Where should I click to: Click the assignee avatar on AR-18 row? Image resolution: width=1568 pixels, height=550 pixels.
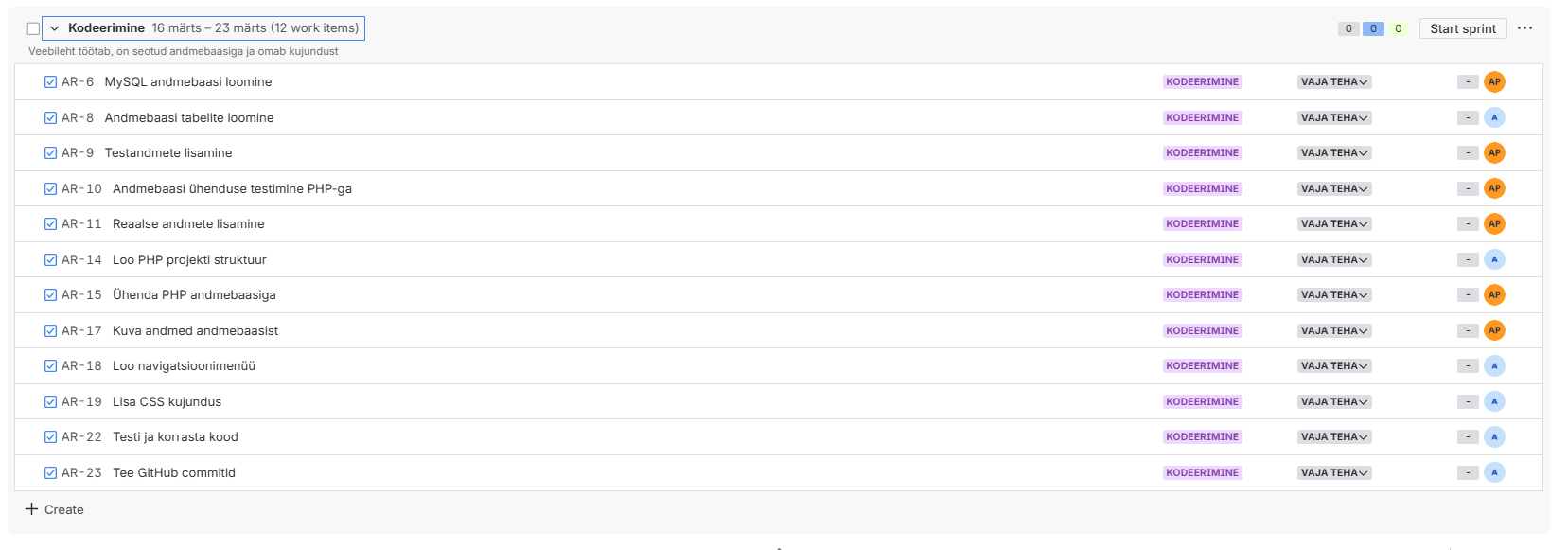tap(1494, 366)
